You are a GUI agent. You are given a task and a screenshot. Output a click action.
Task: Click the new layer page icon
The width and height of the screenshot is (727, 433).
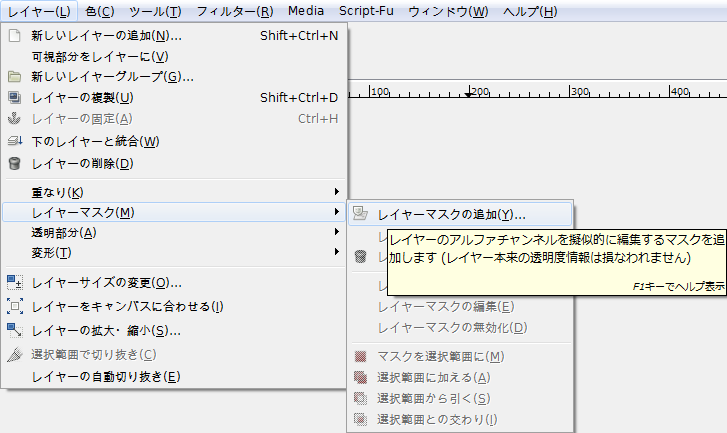click(14, 35)
